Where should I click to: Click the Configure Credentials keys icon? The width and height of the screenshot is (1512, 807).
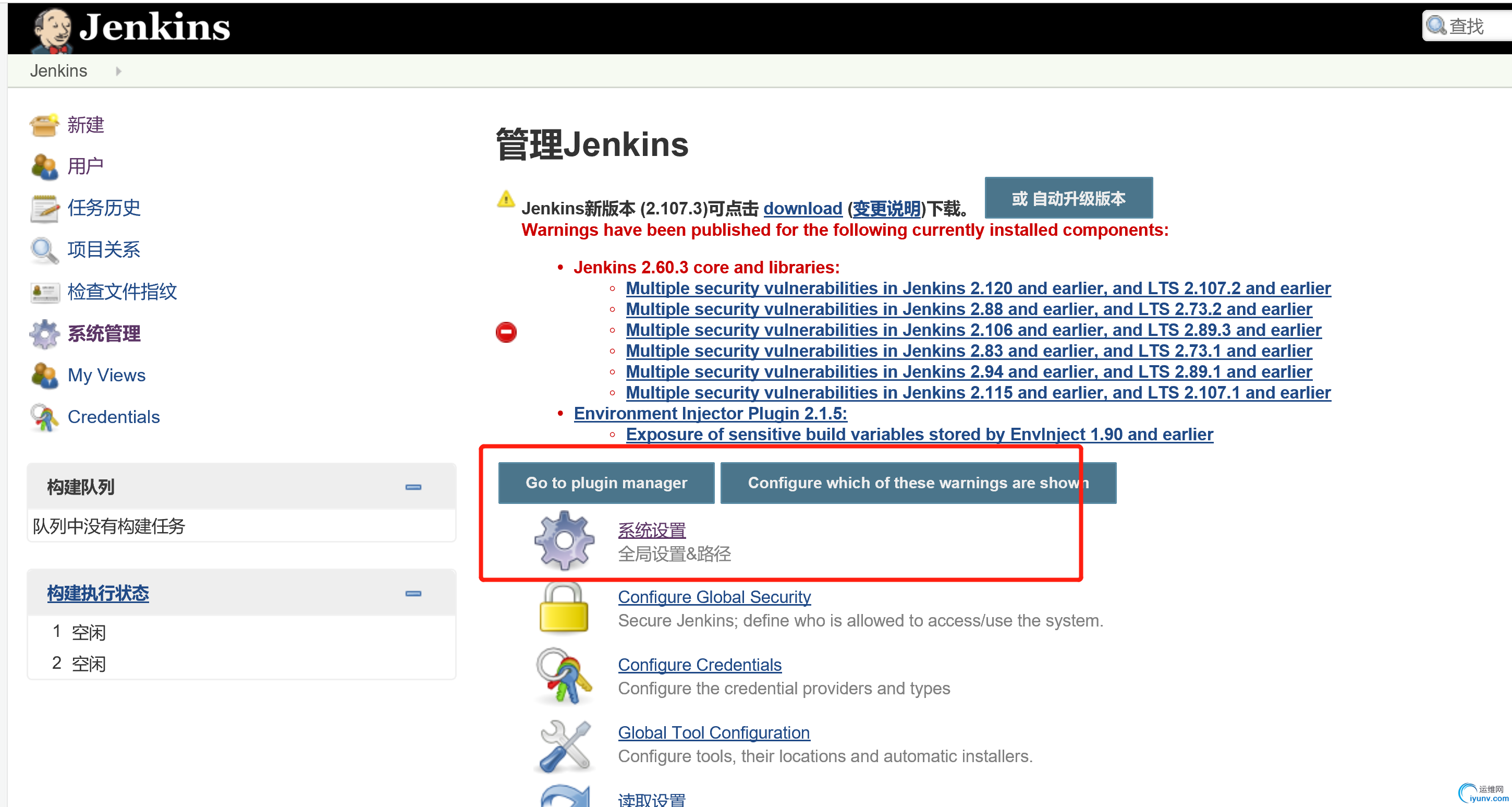(564, 677)
